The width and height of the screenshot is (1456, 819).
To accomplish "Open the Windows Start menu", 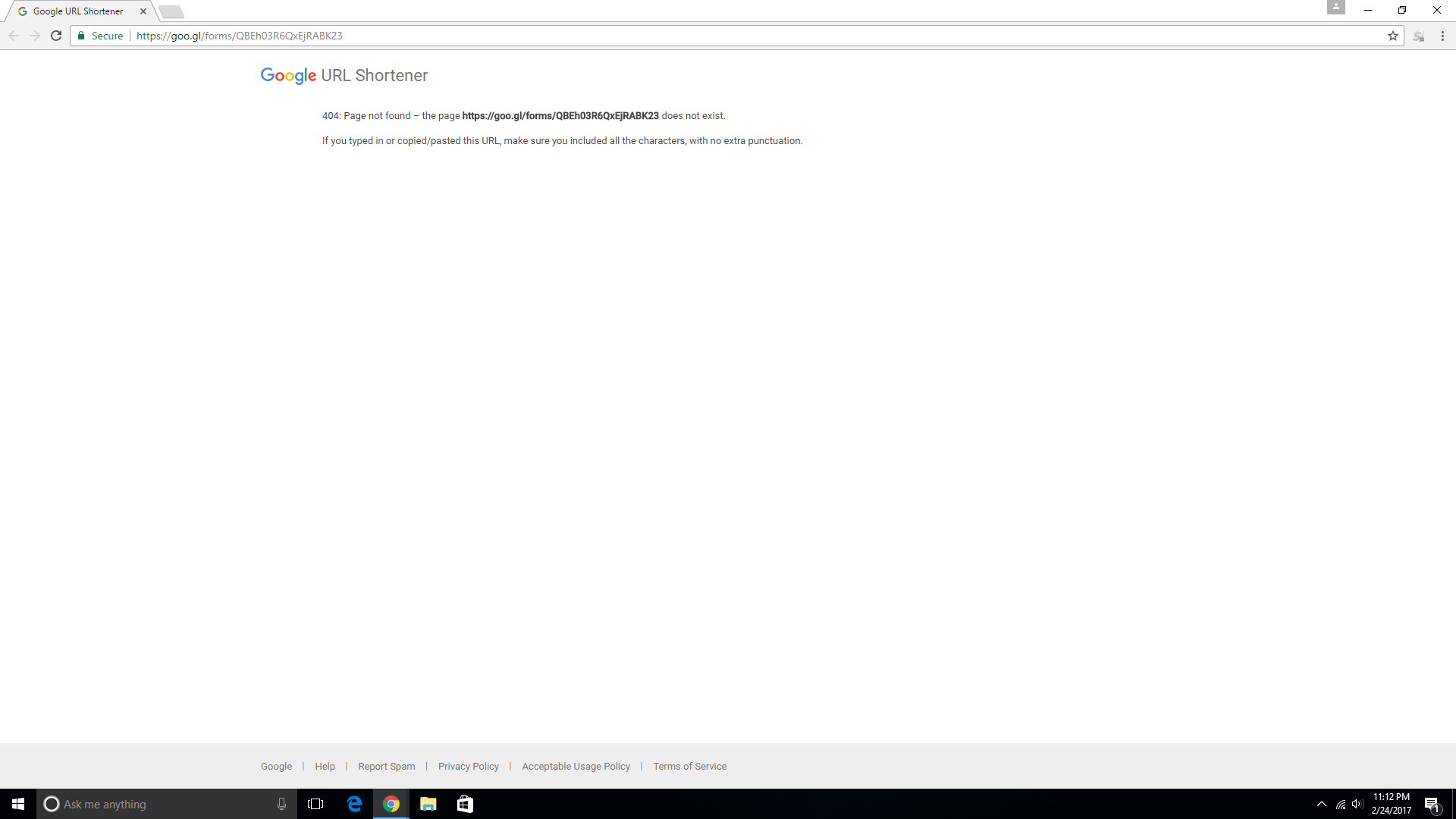I will pyautogui.click(x=18, y=804).
